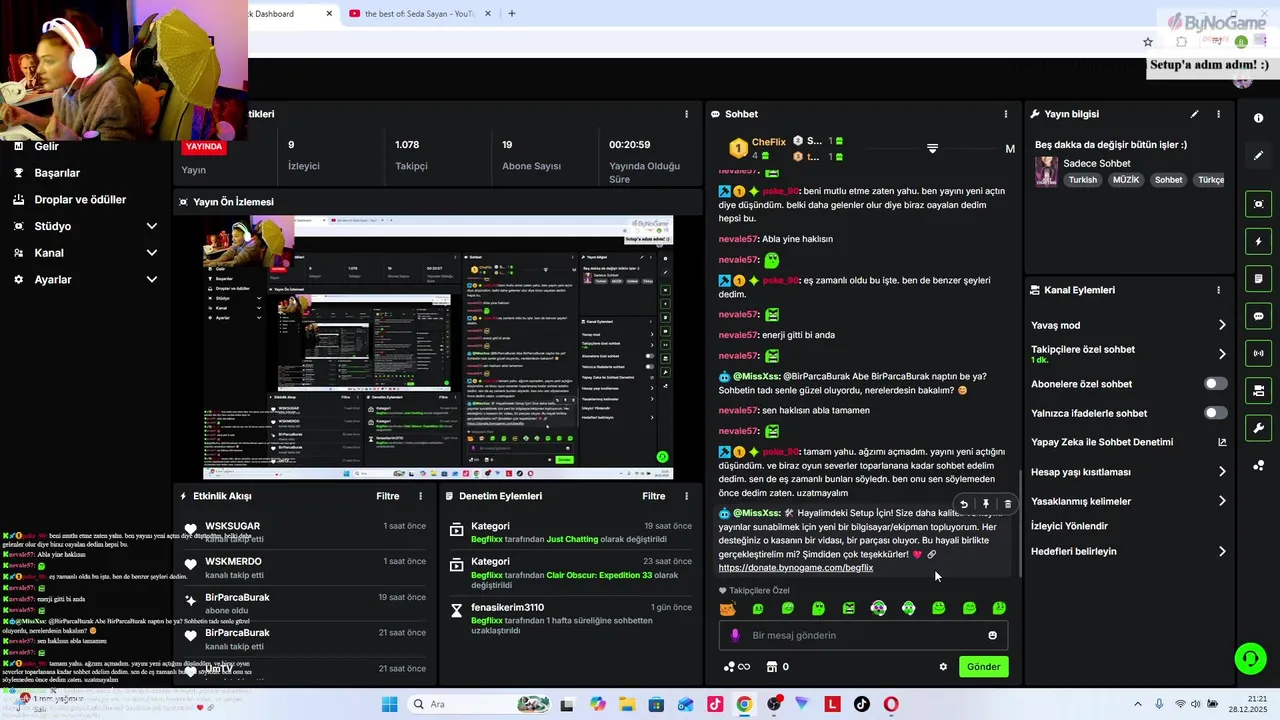Click the CheFlix top gifter name
The height and width of the screenshot is (720, 1280).
(x=769, y=142)
